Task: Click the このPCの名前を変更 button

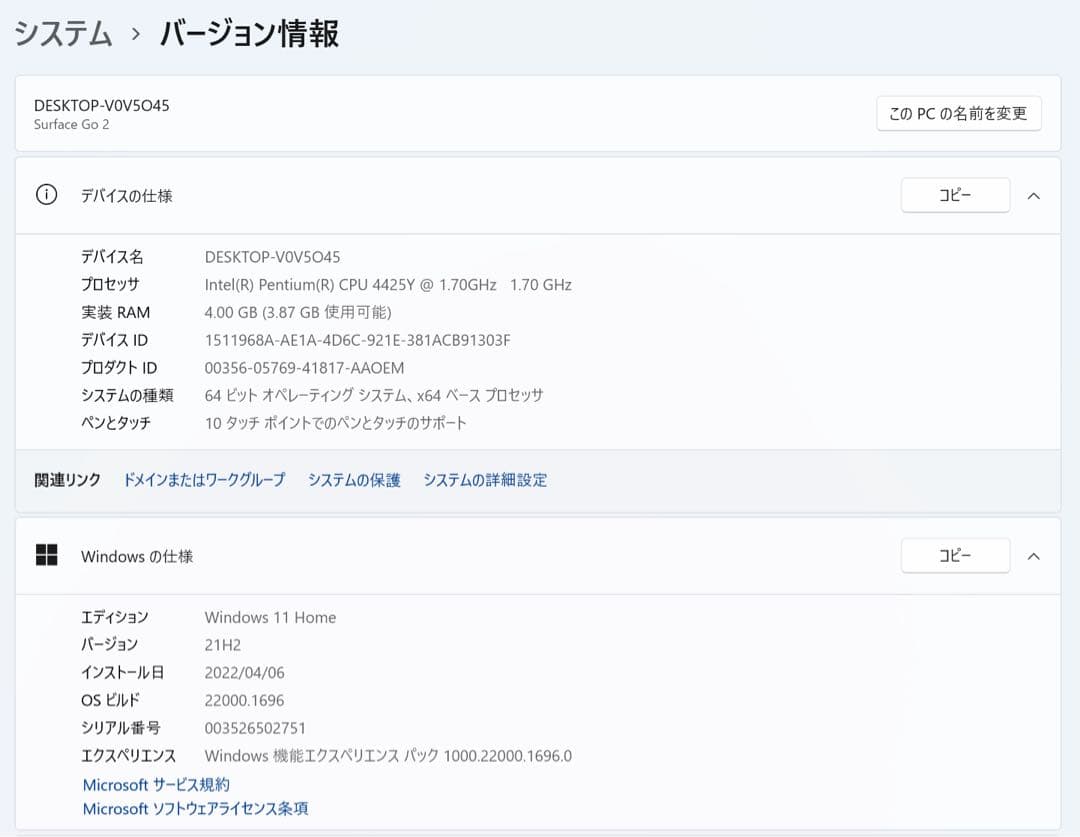Action: tap(958, 113)
